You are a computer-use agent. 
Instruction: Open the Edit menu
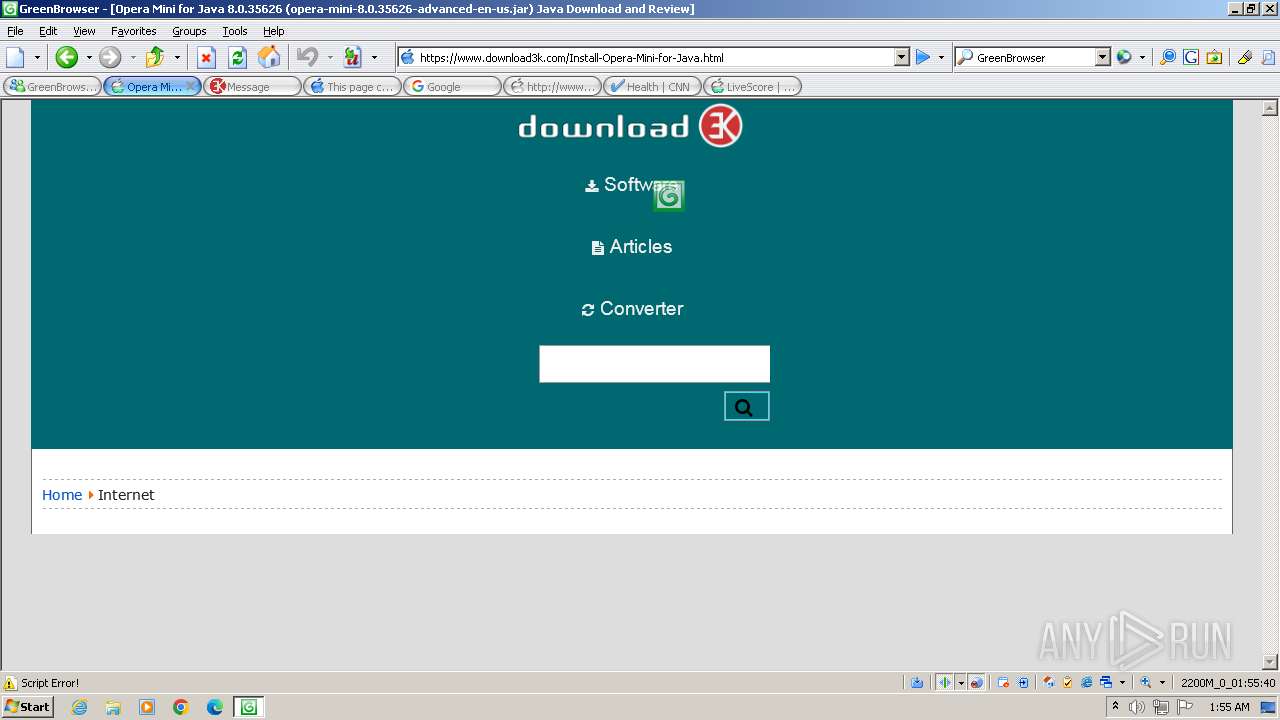[48, 31]
